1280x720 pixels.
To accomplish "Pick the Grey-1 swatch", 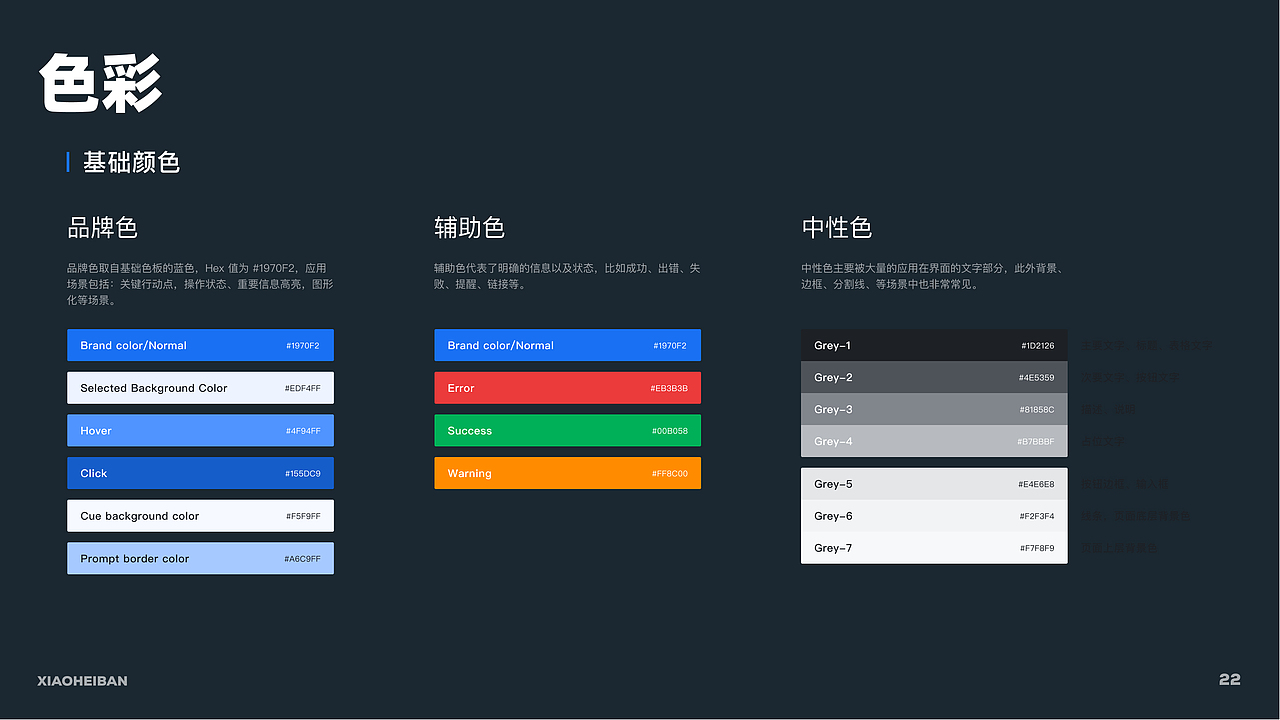I will (x=934, y=346).
